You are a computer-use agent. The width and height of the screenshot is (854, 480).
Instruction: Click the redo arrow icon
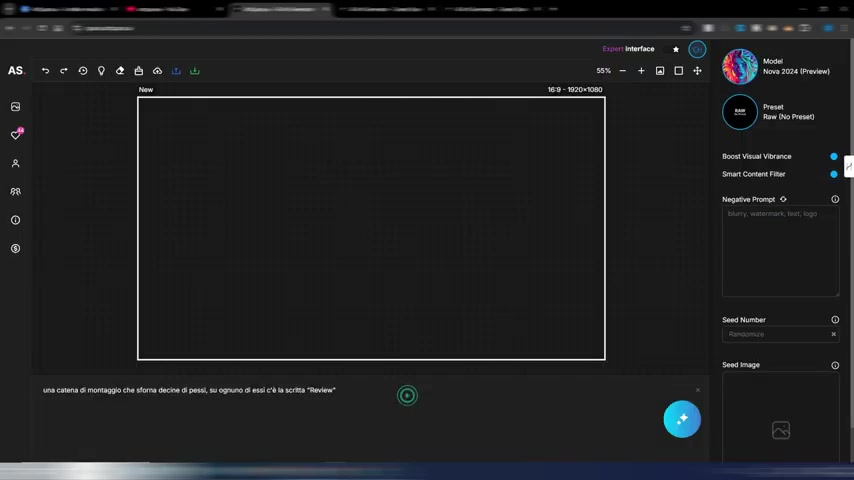point(64,71)
